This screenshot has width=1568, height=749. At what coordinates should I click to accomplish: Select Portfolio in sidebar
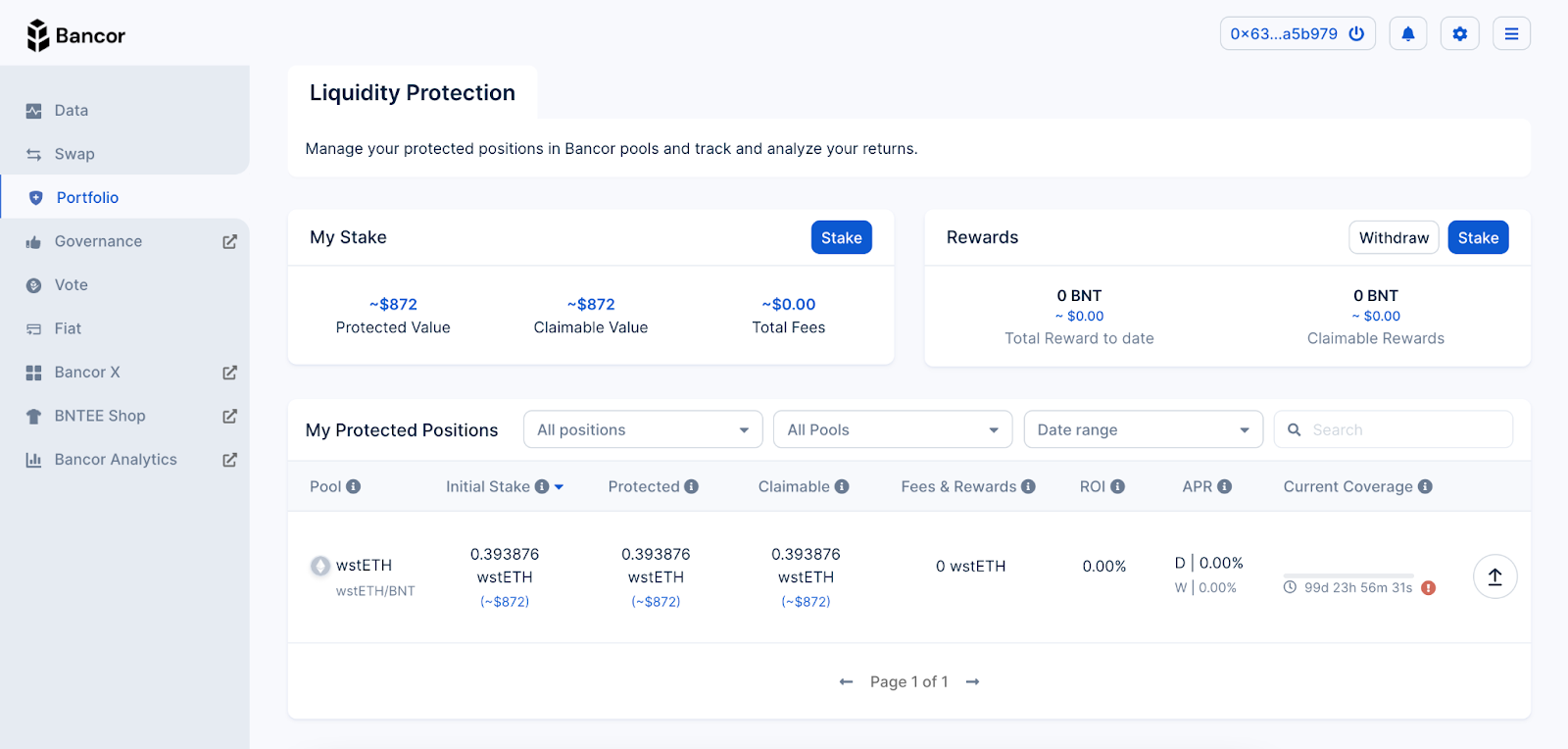pyautogui.click(x=124, y=197)
